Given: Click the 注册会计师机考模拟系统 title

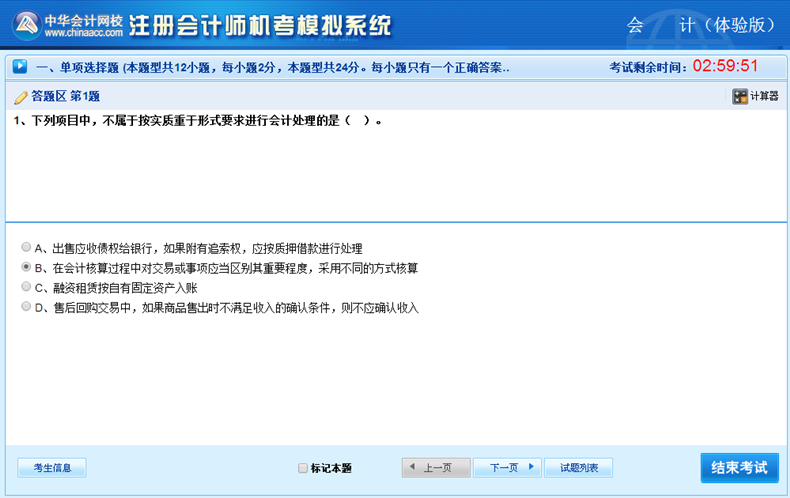Looking at the screenshot, I should coord(260,25).
